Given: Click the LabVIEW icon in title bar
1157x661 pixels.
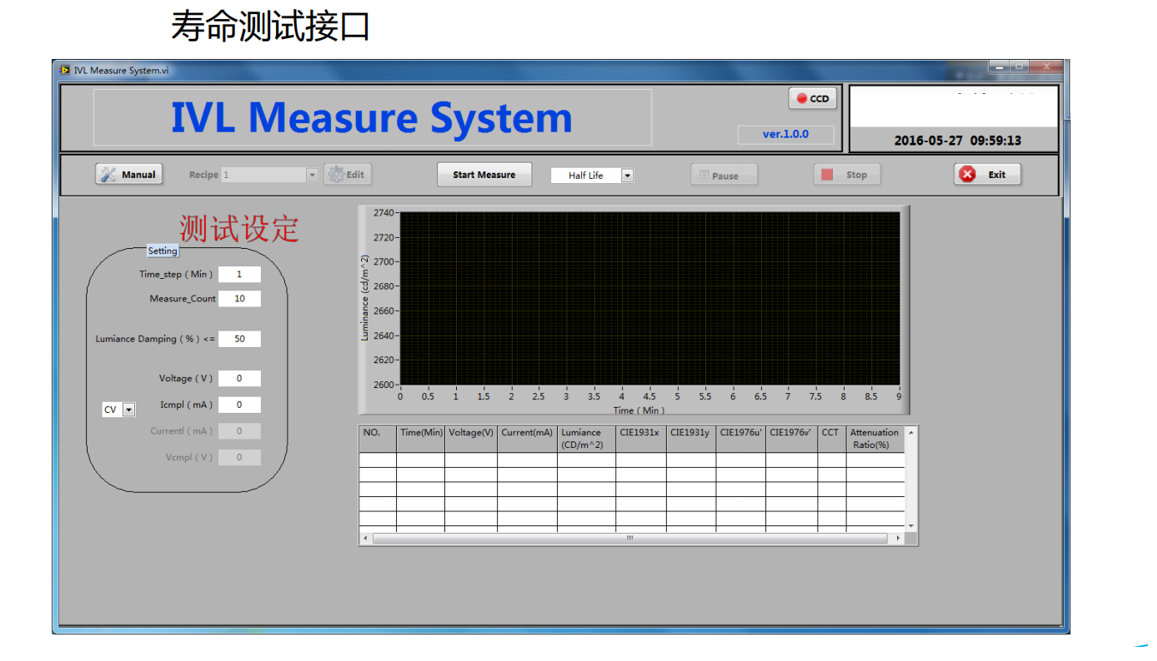Looking at the screenshot, I should tap(64, 70).
